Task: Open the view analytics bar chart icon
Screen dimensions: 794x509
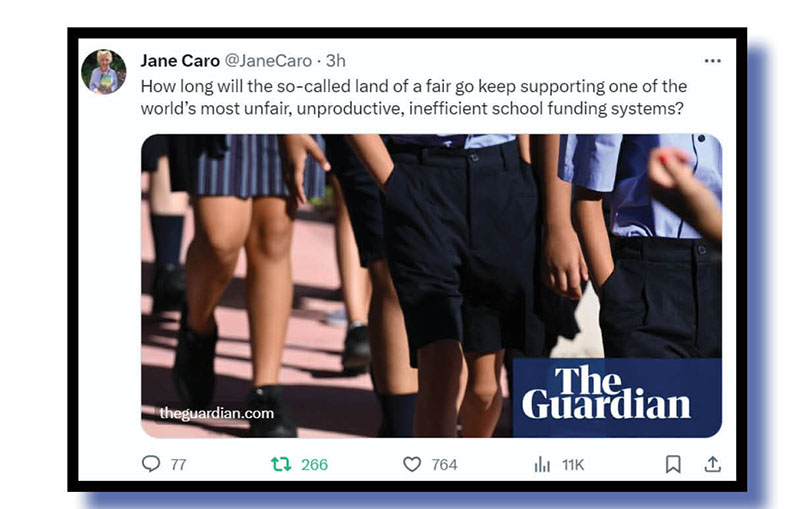Action: [x=542, y=464]
